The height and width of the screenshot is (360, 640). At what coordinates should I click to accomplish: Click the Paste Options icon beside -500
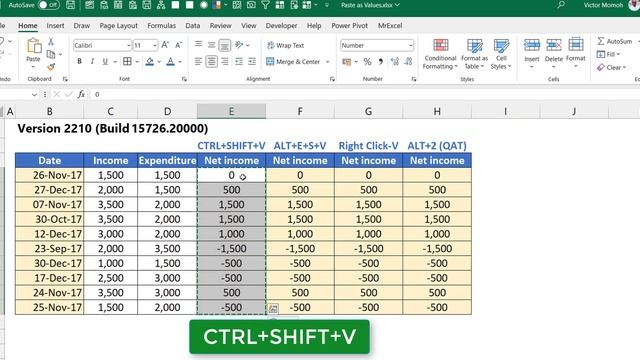(273, 308)
